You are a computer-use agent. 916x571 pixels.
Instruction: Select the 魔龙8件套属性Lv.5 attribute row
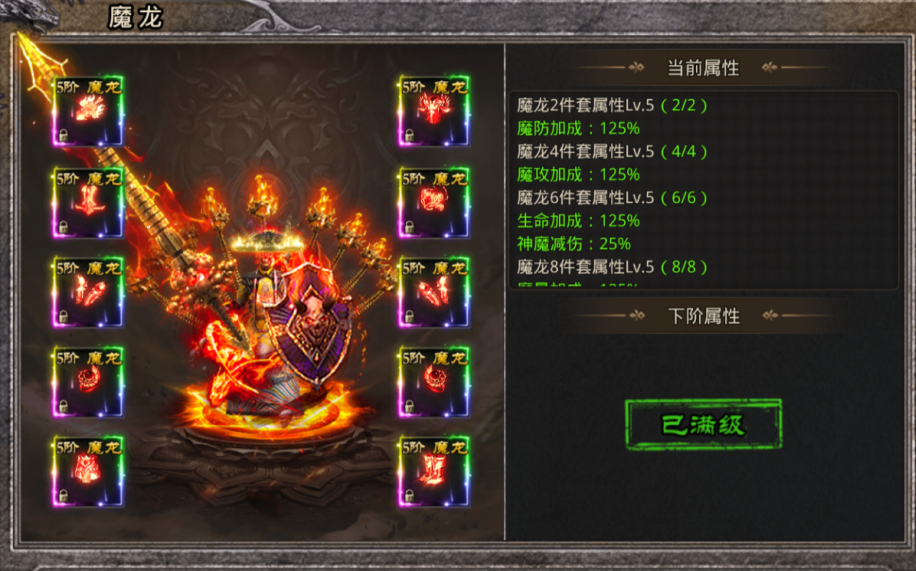pyautogui.click(x=612, y=267)
